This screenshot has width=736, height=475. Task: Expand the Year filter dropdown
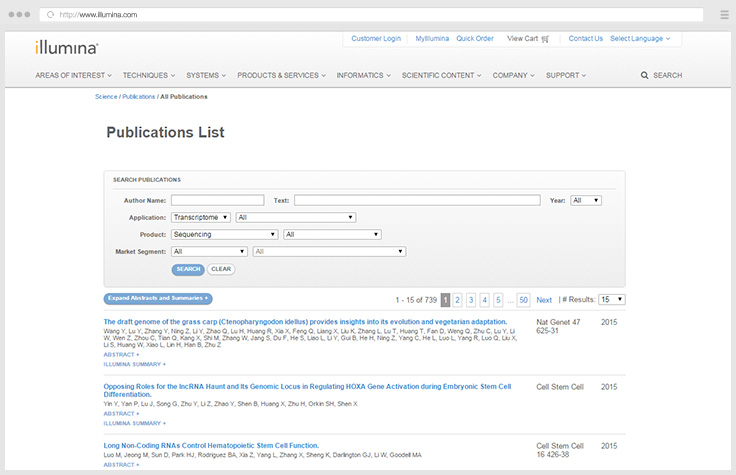(x=585, y=200)
